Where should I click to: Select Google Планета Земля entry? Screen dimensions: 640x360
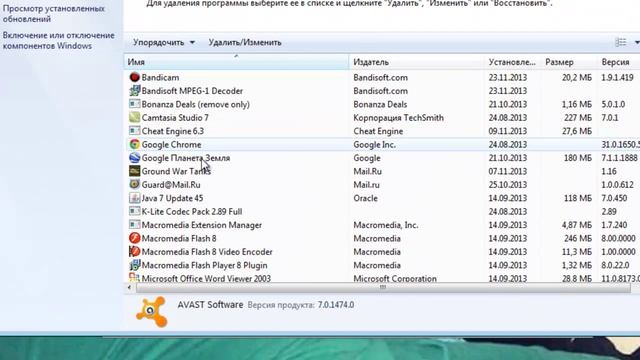[x=186, y=158]
